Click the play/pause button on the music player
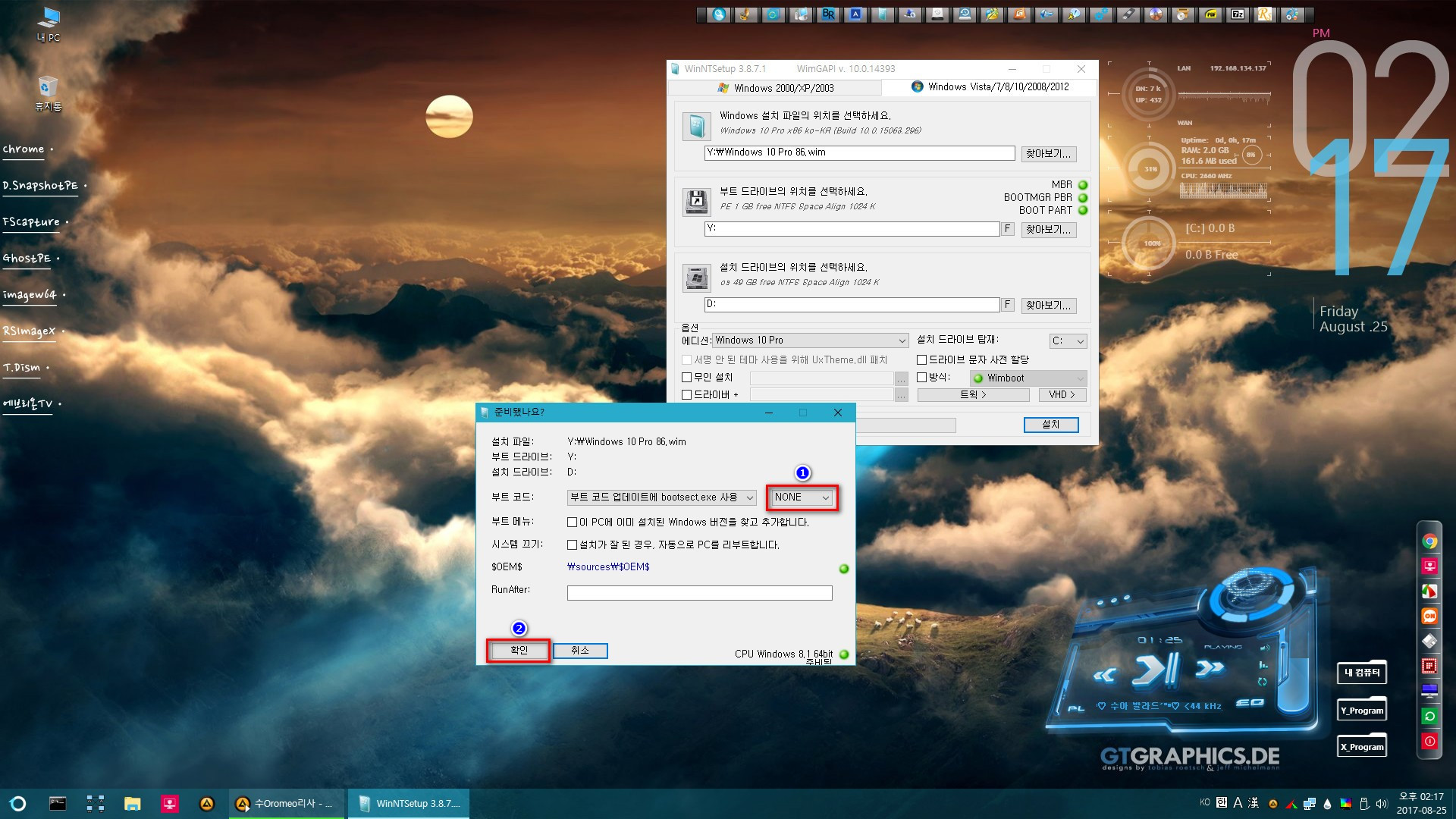1456x819 pixels. click(1157, 670)
